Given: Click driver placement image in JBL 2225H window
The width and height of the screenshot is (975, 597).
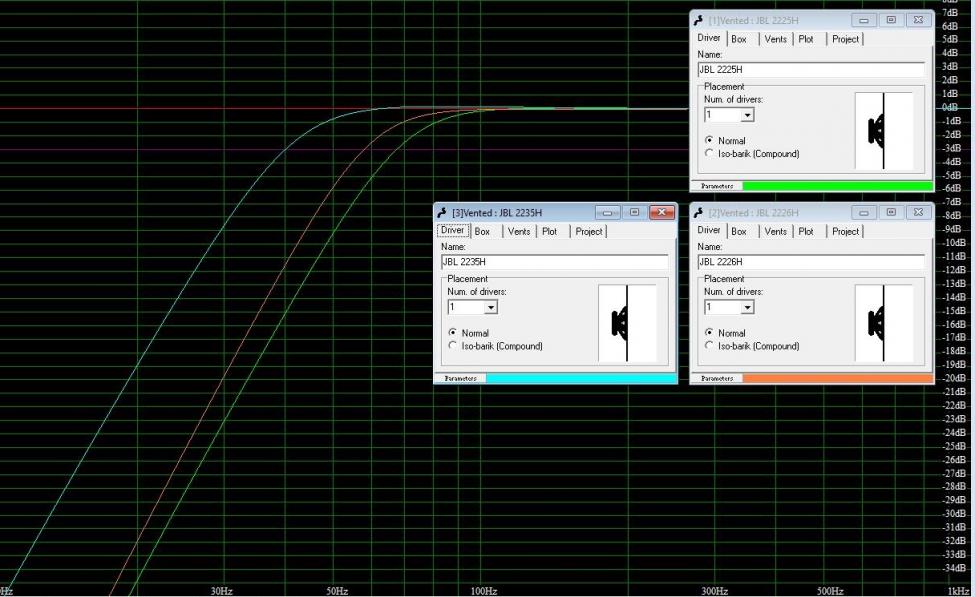Looking at the screenshot, I should pos(884,131).
